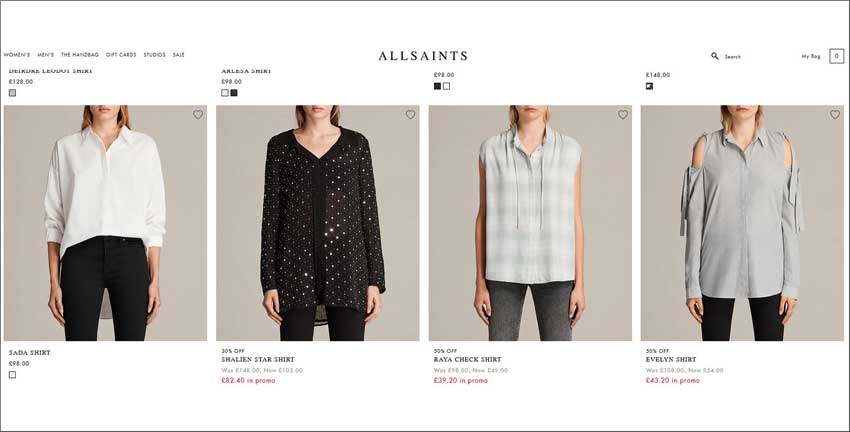Save Evelyn Shirt using its heart icon
Viewport: 850px width, 432px height.
click(x=835, y=114)
